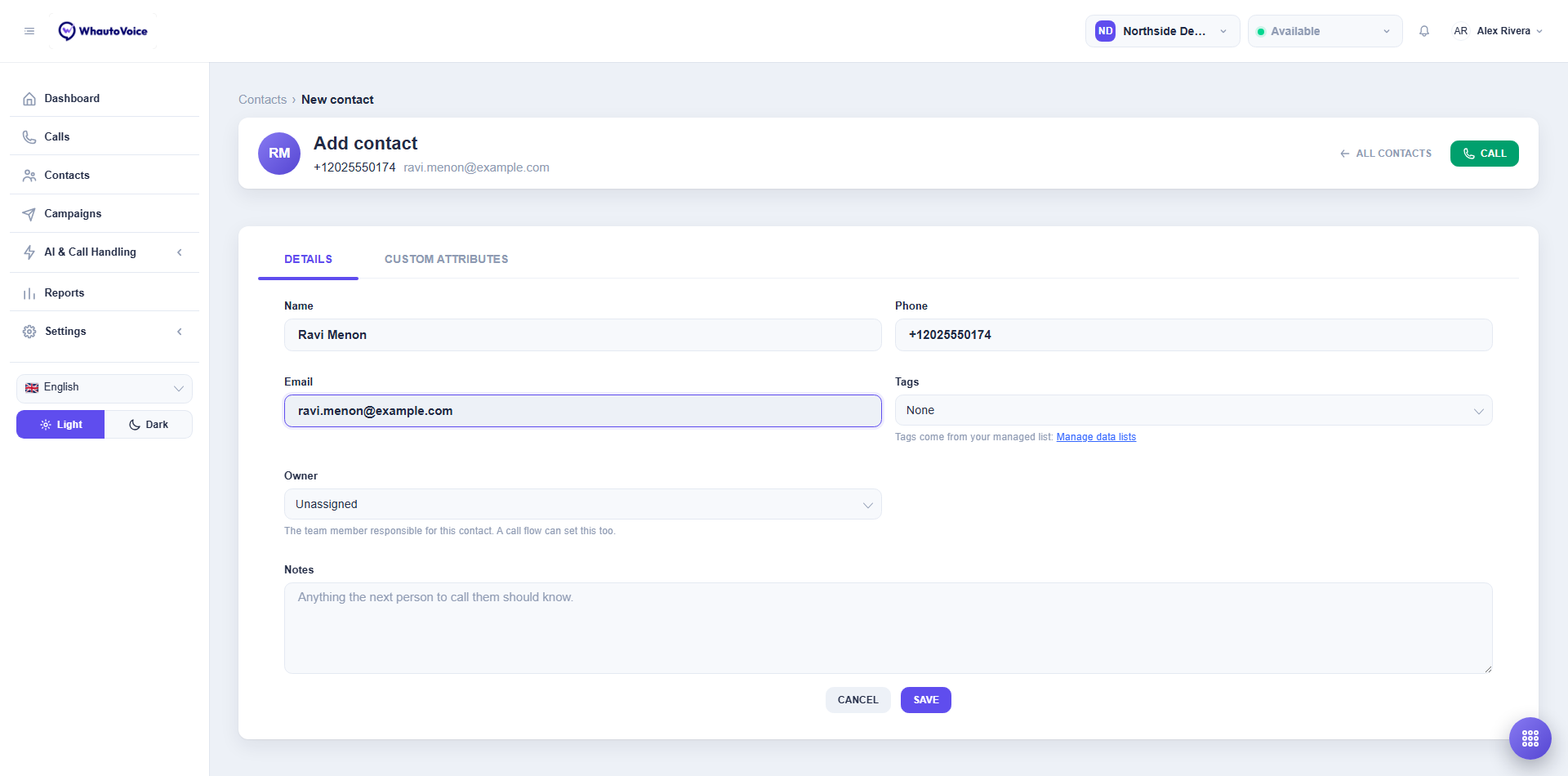Switch to Light theme
Viewport: 1568px width, 776px height.
(60, 425)
